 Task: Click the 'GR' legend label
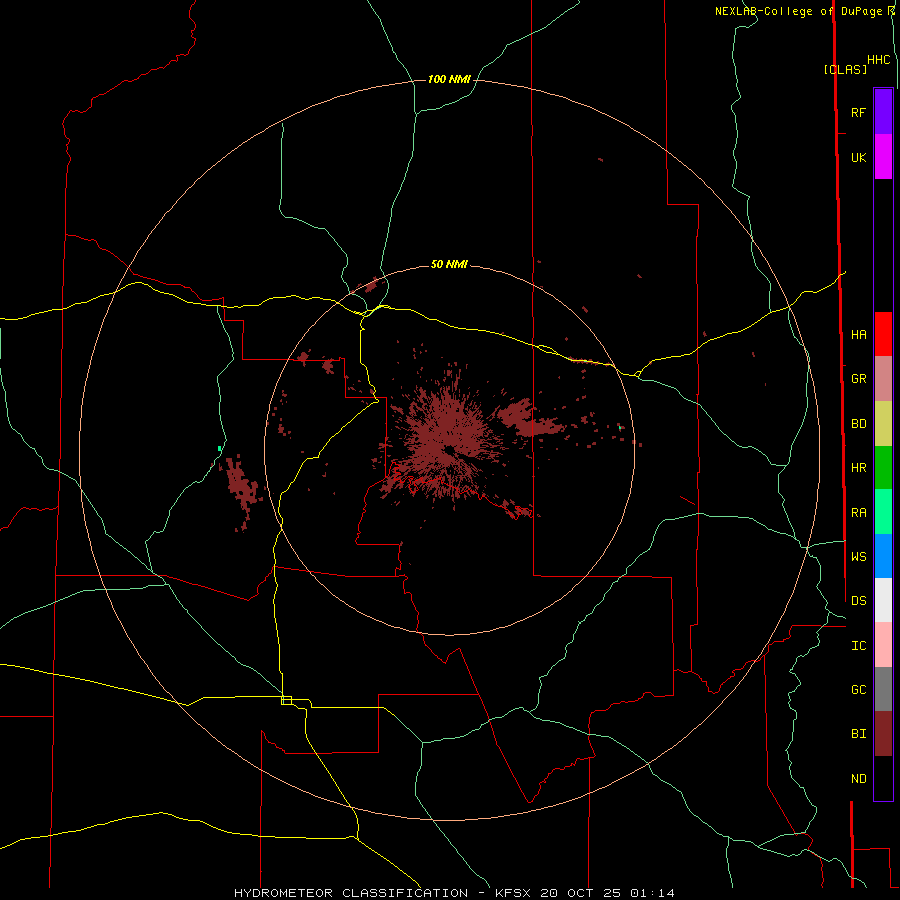(858, 379)
